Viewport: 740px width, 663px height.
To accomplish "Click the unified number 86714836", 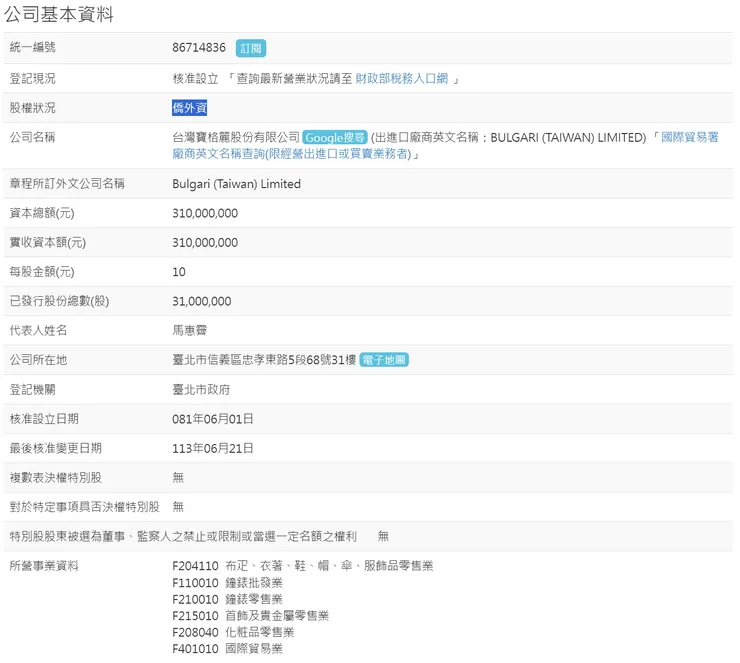I will pos(199,48).
